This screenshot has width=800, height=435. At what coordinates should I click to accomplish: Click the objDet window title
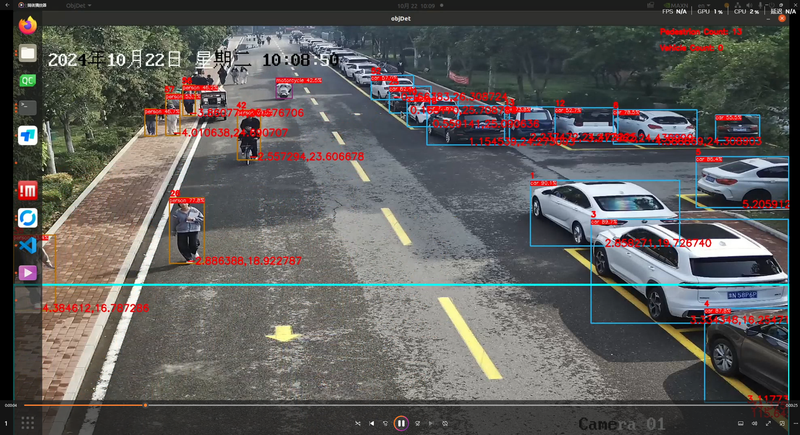coord(401,18)
